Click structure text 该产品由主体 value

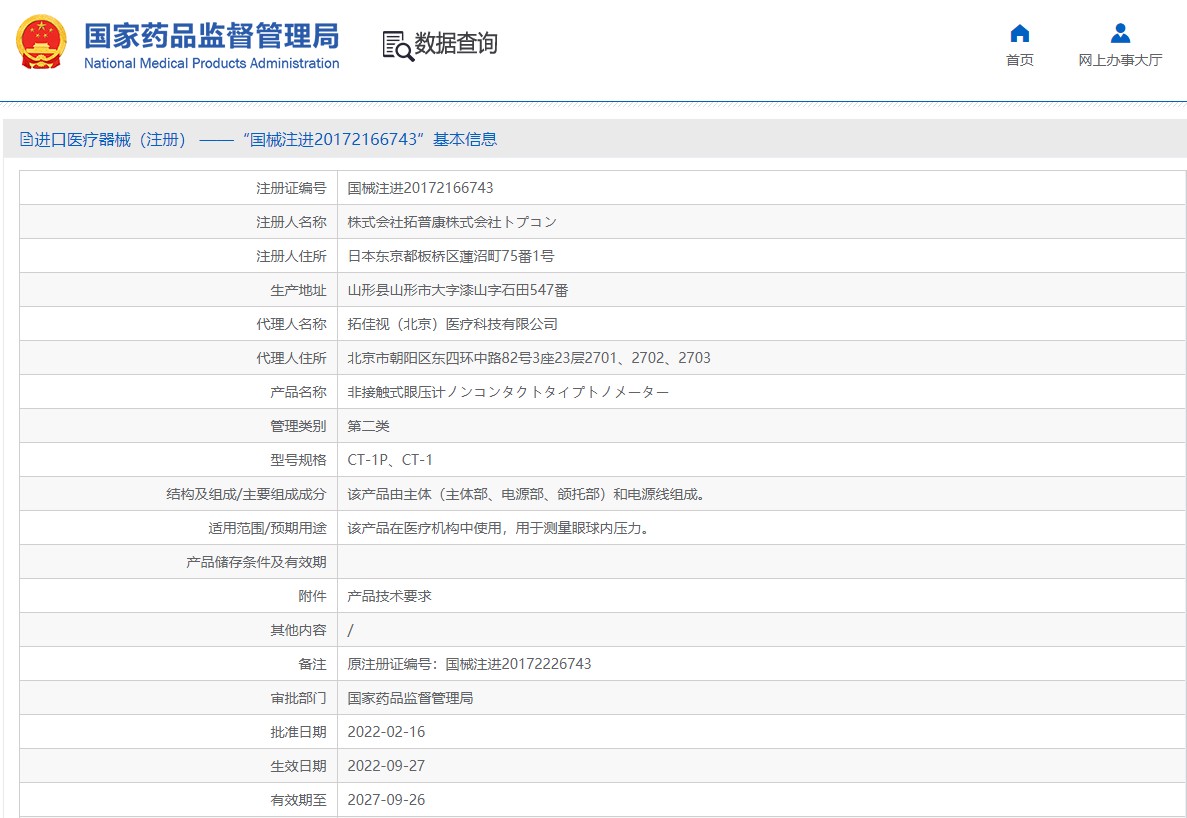click(x=526, y=494)
